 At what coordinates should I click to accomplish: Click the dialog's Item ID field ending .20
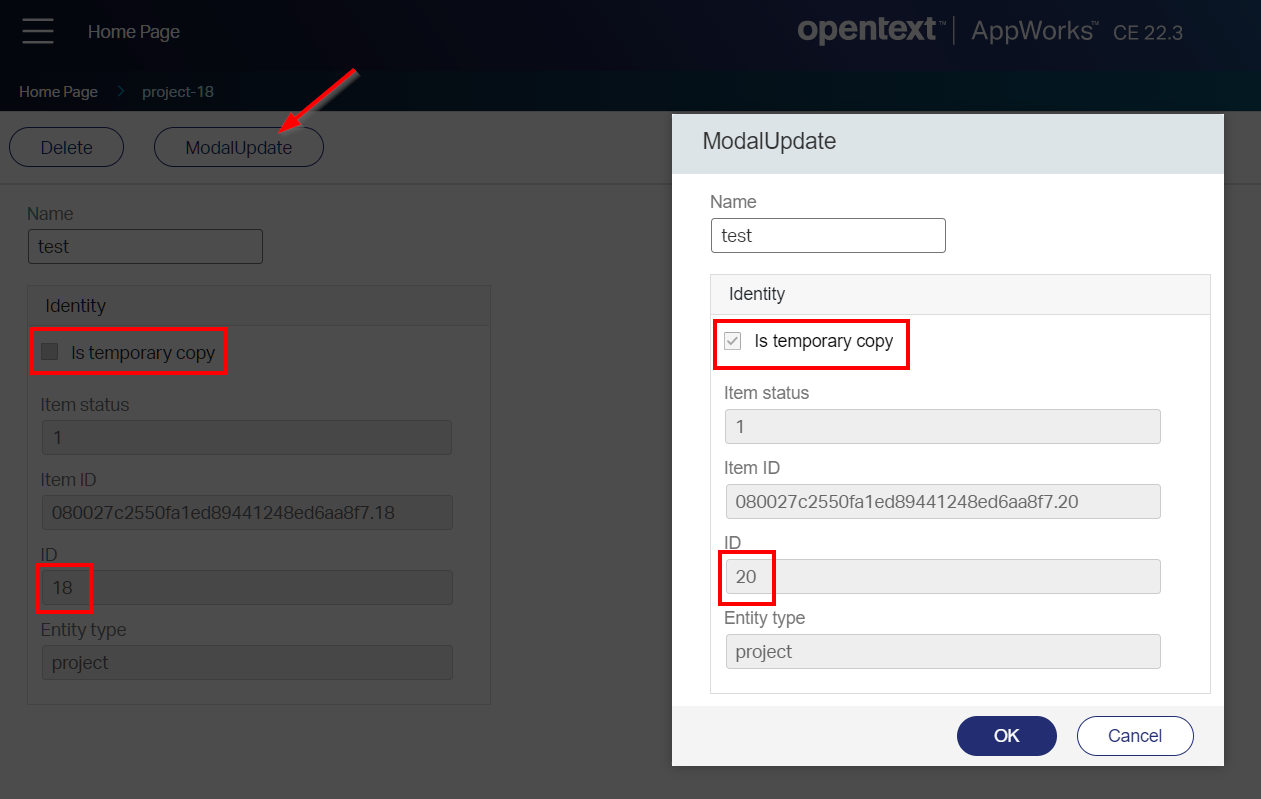click(x=942, y=501)
